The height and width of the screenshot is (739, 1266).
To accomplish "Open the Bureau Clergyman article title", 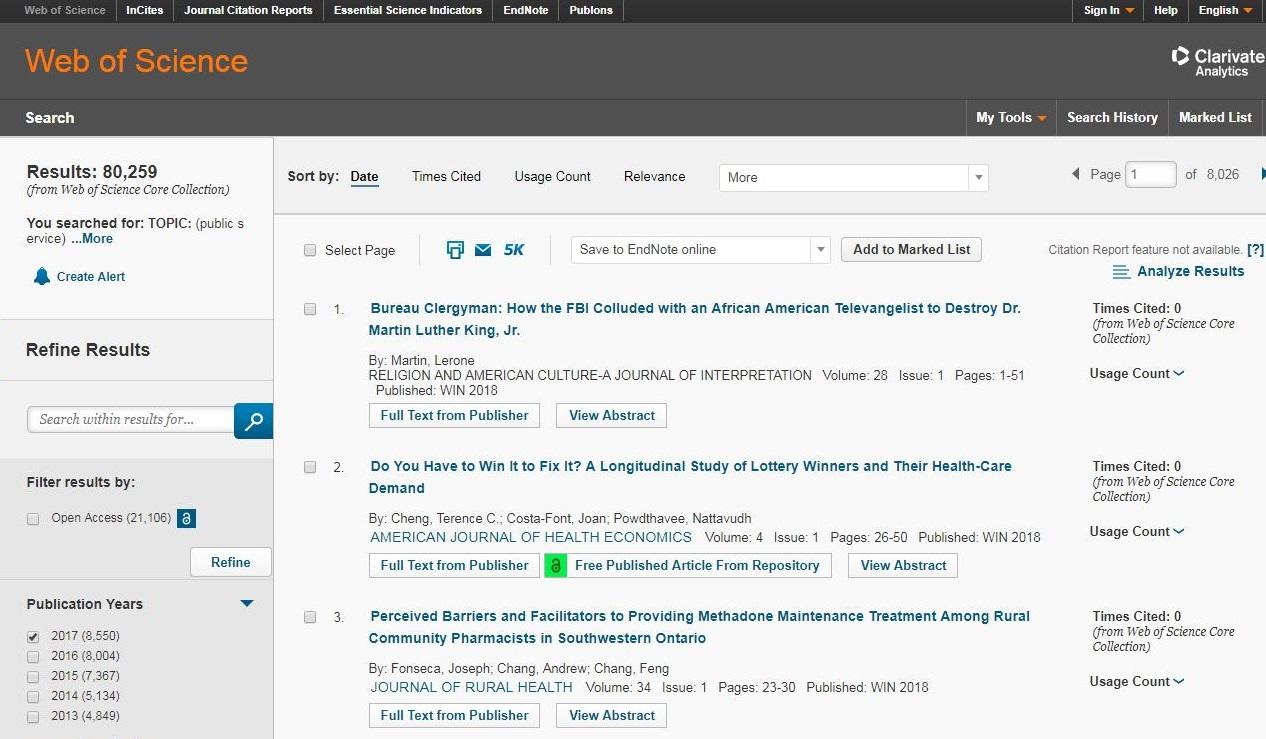I will [x=695, y=320].
